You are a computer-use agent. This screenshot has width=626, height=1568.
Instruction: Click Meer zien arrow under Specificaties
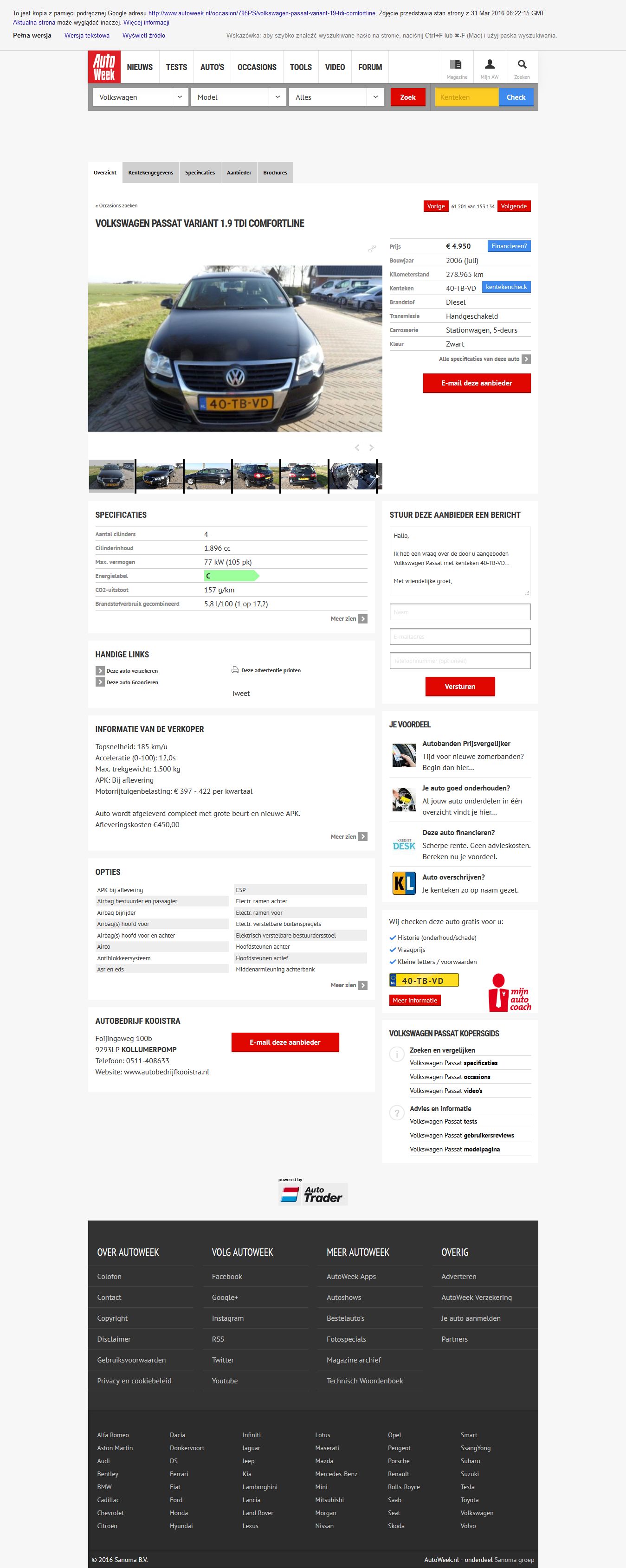pos(363,619)
